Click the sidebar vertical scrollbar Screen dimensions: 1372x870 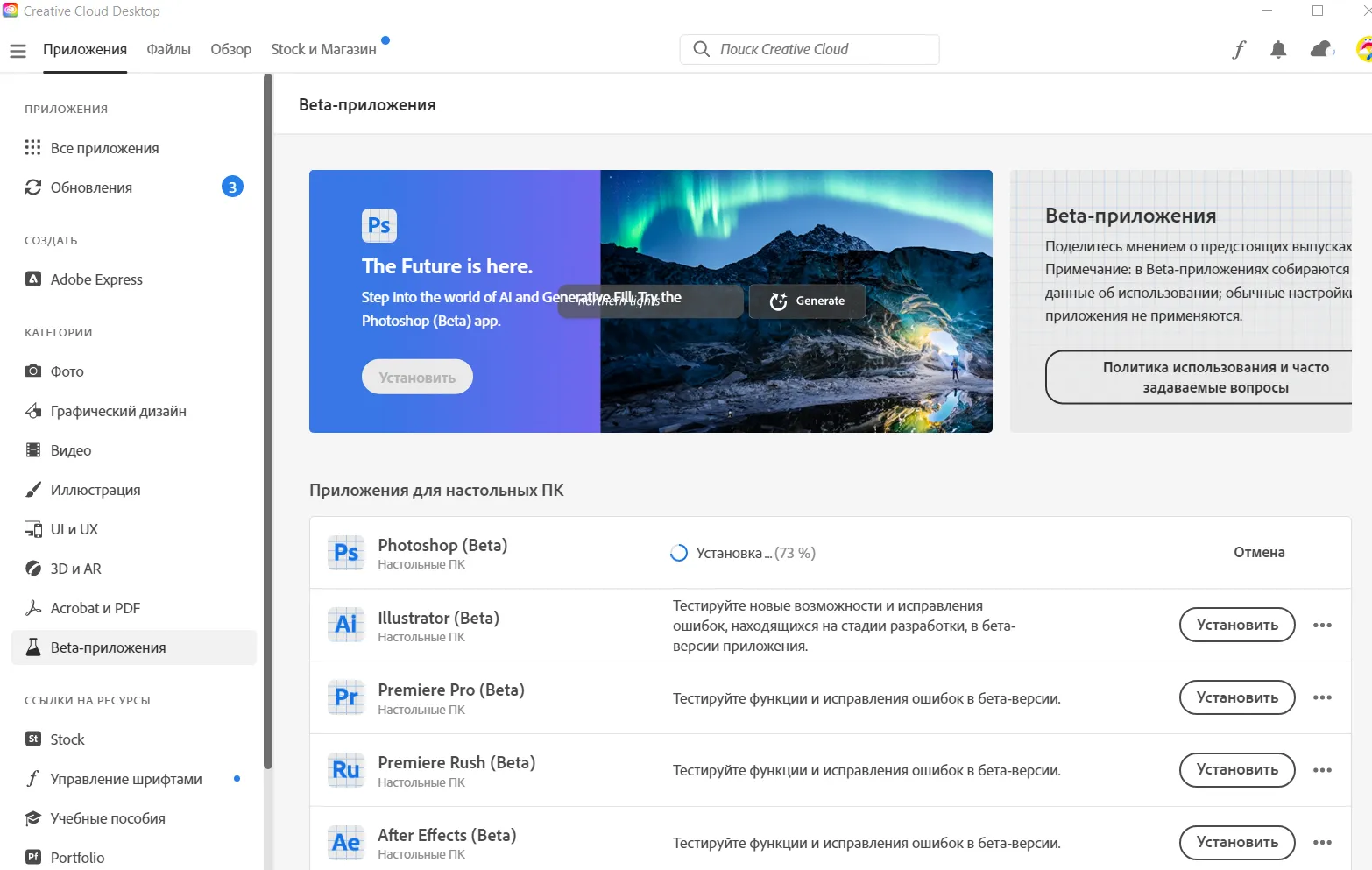pos(268,421)
